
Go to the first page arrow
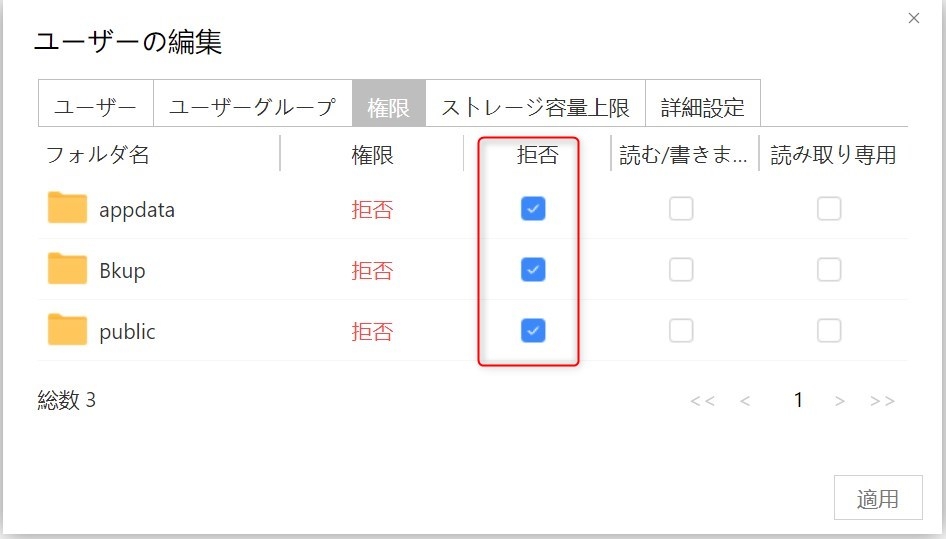tap(702, 401)
